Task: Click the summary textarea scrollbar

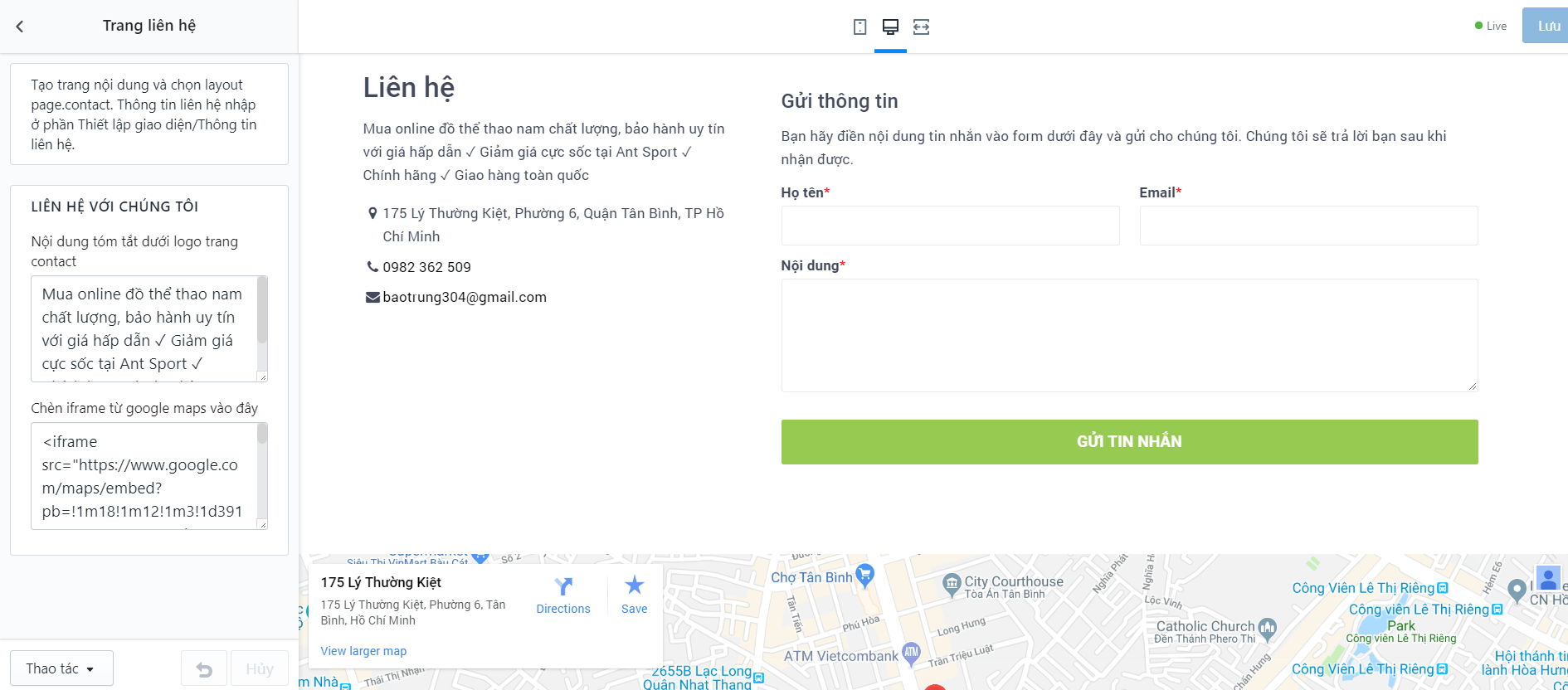Action: pyautogui.click(x=262, y=311)
